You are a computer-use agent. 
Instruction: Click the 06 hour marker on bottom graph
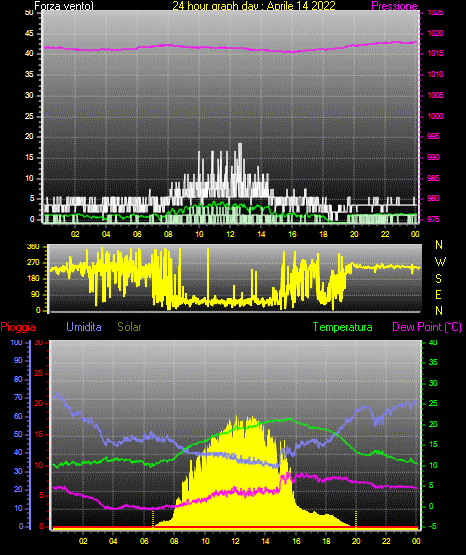coord(144,541)
